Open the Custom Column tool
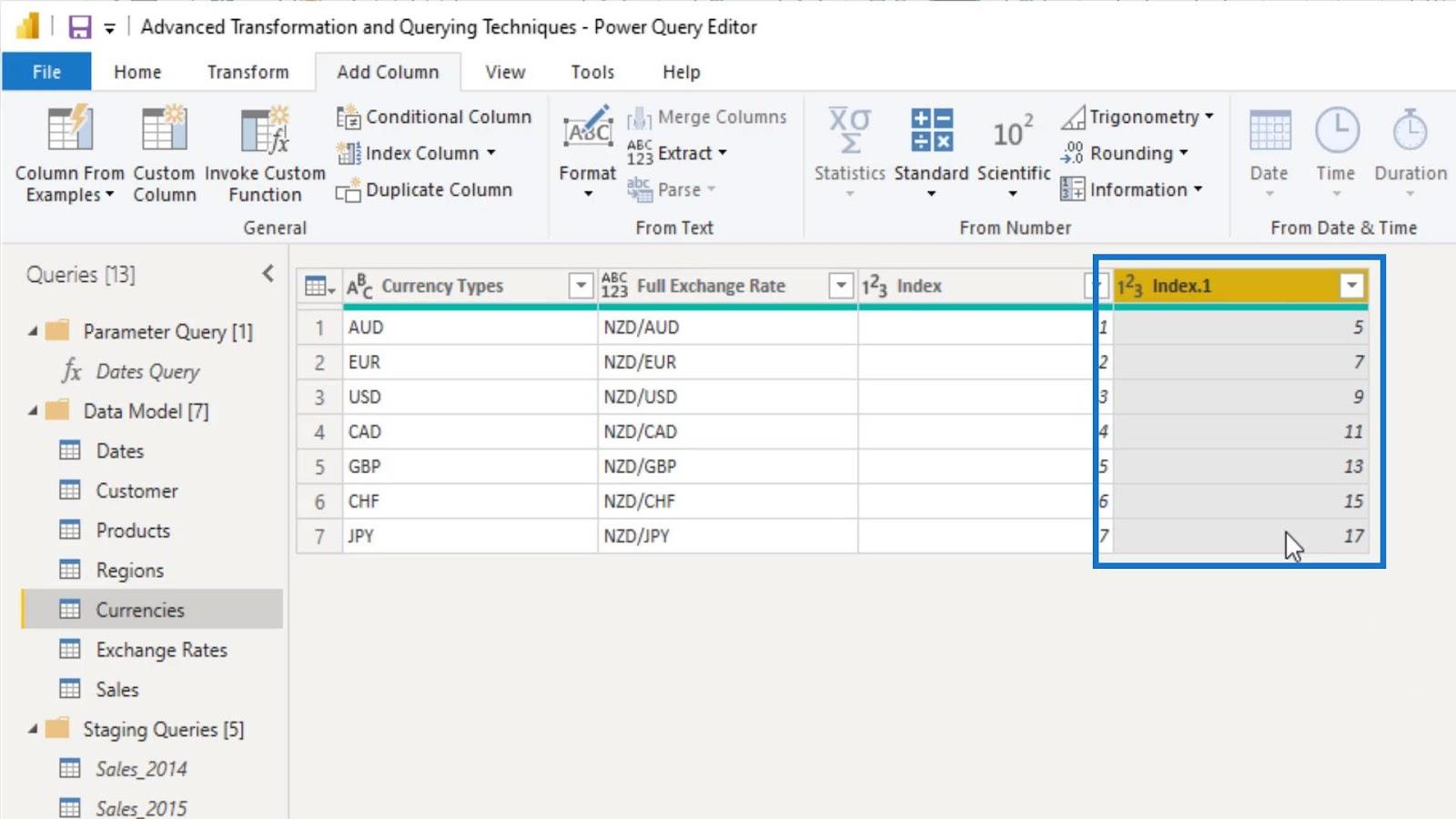This screenshot has width=1456, height=819. click(x=164, y=155)
